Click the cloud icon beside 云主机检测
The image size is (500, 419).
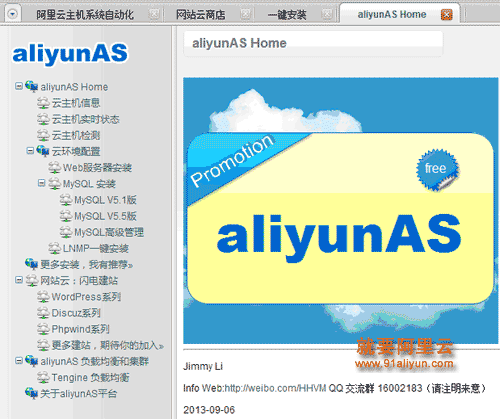coord(43,135)
